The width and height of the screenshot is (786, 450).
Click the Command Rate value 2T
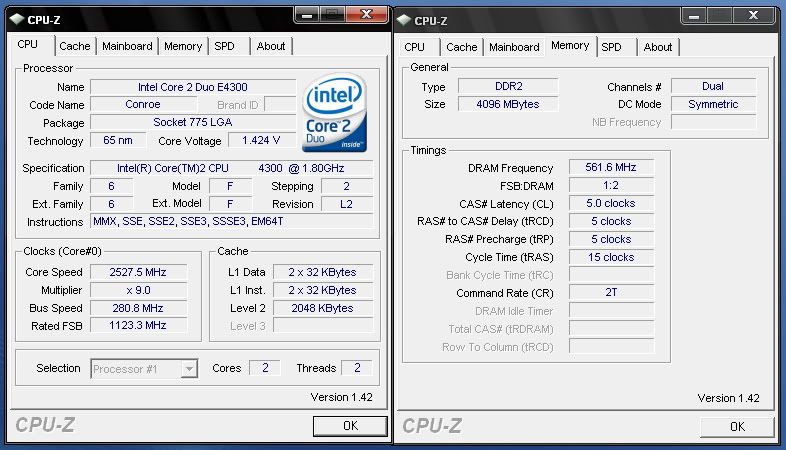pos(612,293)
